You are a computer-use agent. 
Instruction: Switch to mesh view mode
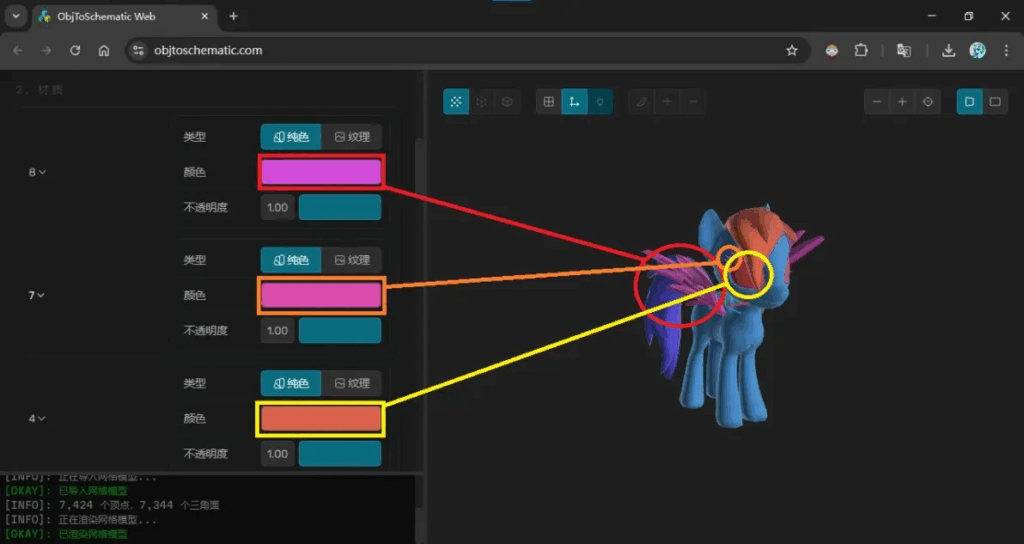[456, 102]
